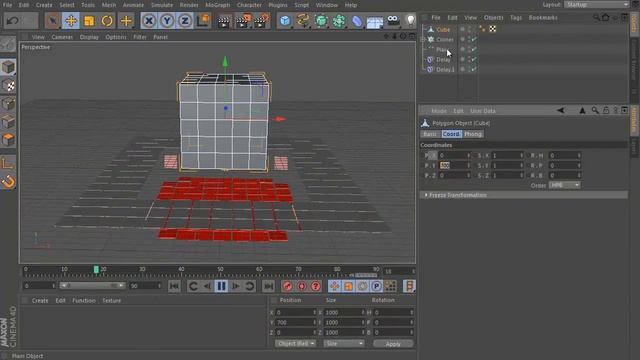
Task: Open the Layout Startup dropdown
Action: click(x=596, y=4)
